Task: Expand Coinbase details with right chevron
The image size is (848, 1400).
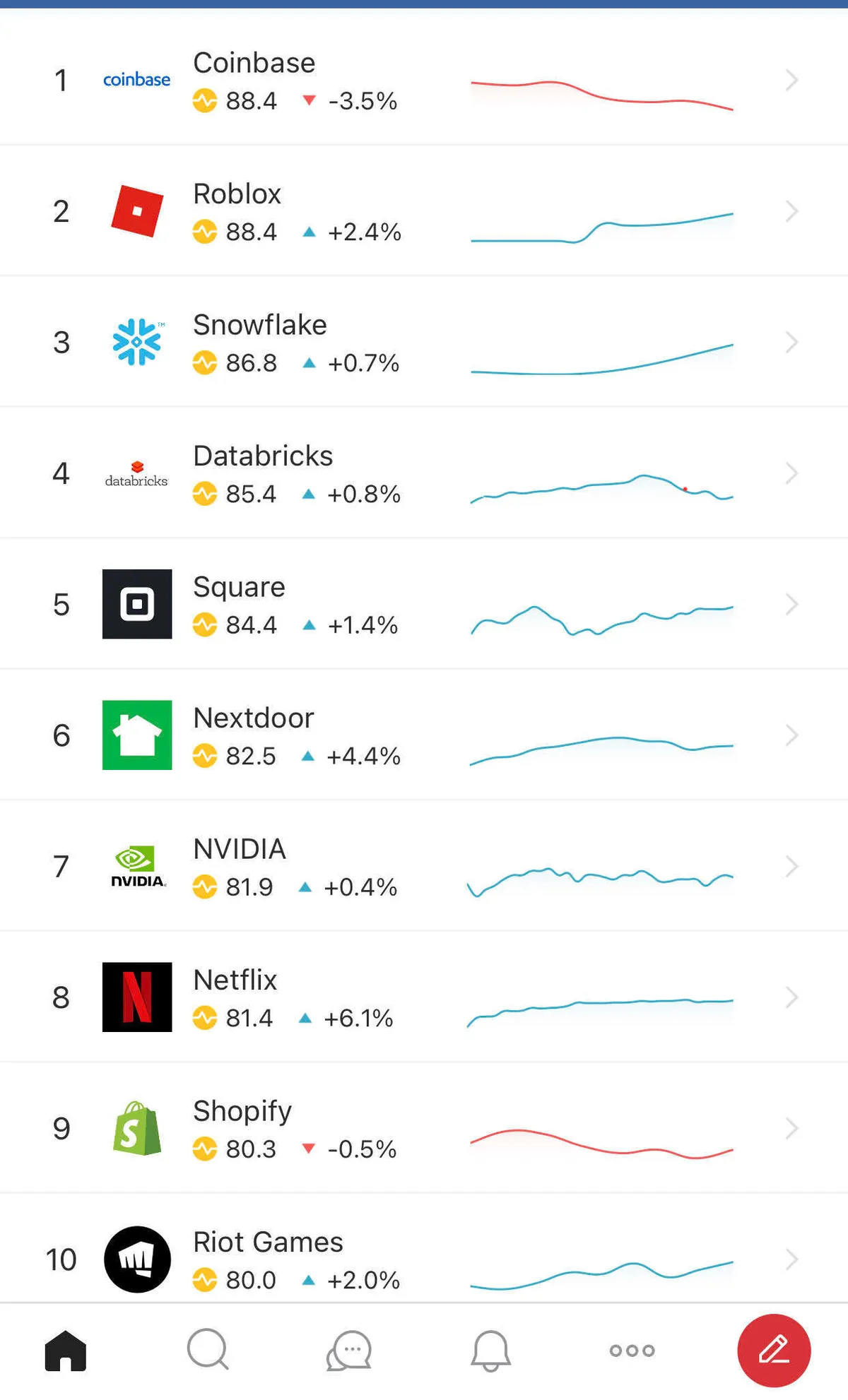Action: [x=791, y=80]
